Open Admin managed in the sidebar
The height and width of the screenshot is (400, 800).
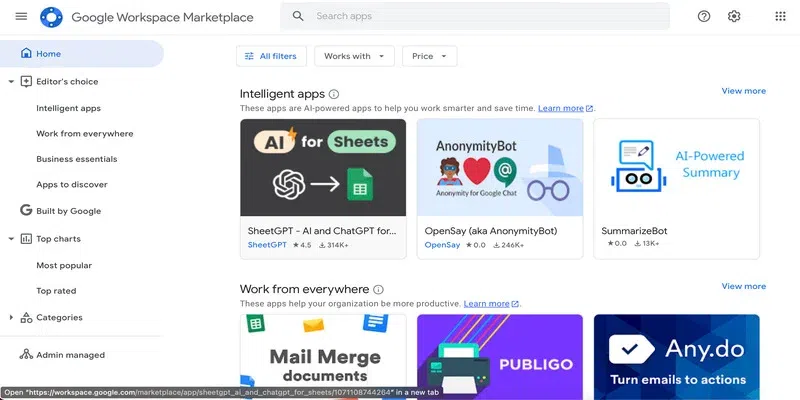pyautogui.click(x=70, y=355)
